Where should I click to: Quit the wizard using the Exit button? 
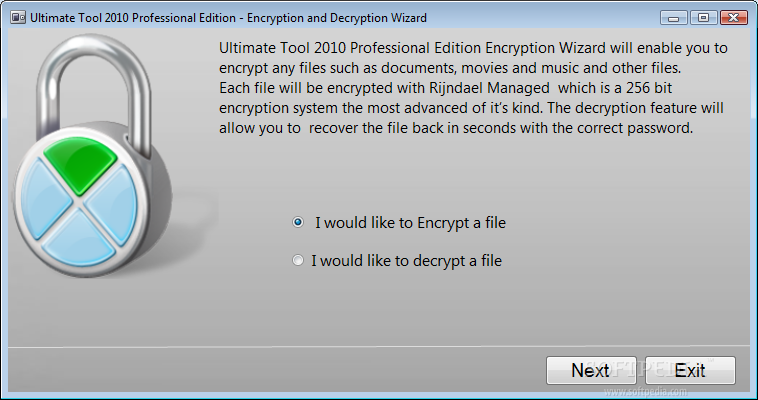coord(690,370)
